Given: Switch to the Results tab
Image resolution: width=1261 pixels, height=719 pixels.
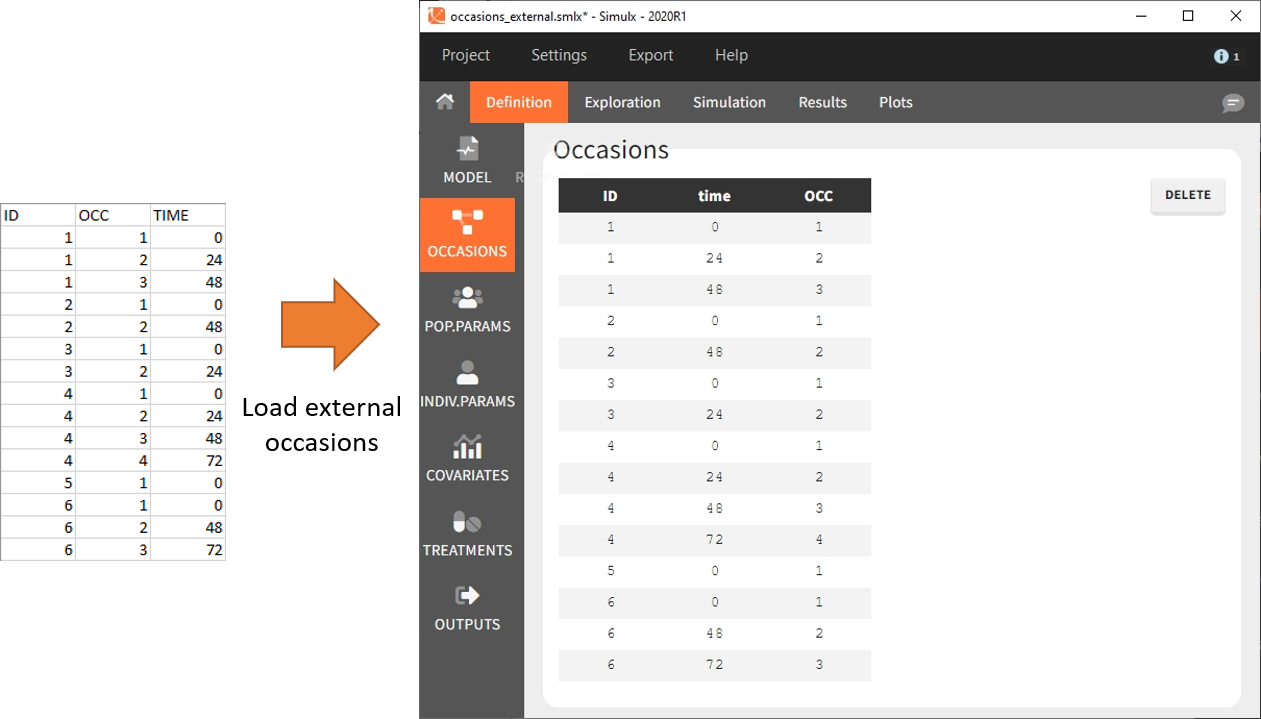Looking at the screenshot, I should pyautogui.click(x=822, y=102).
